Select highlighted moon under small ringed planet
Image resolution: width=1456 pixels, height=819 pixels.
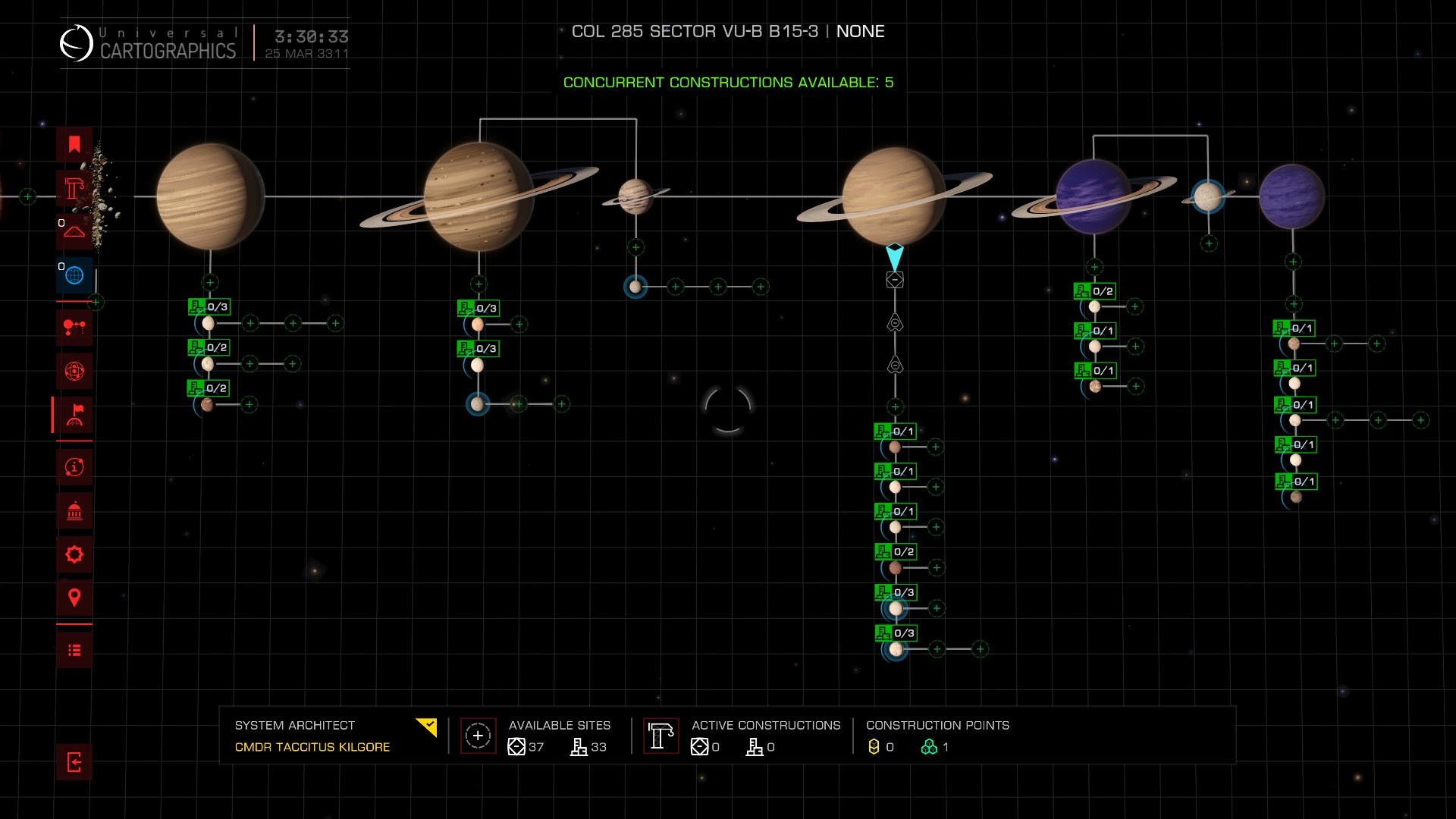click(635, 287)
